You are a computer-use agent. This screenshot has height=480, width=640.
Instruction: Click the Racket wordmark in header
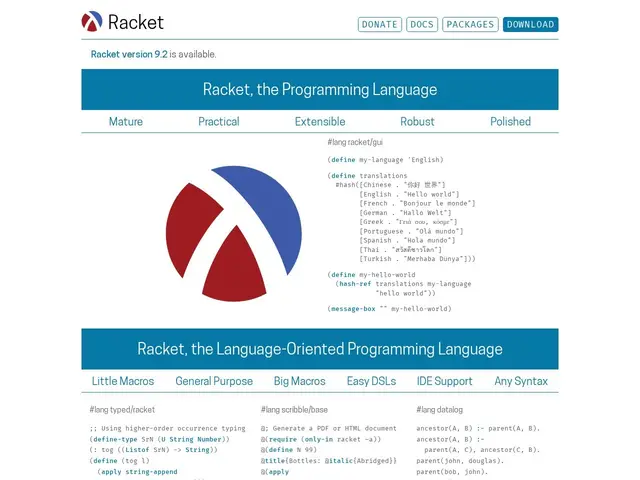(x=136, y=22)
